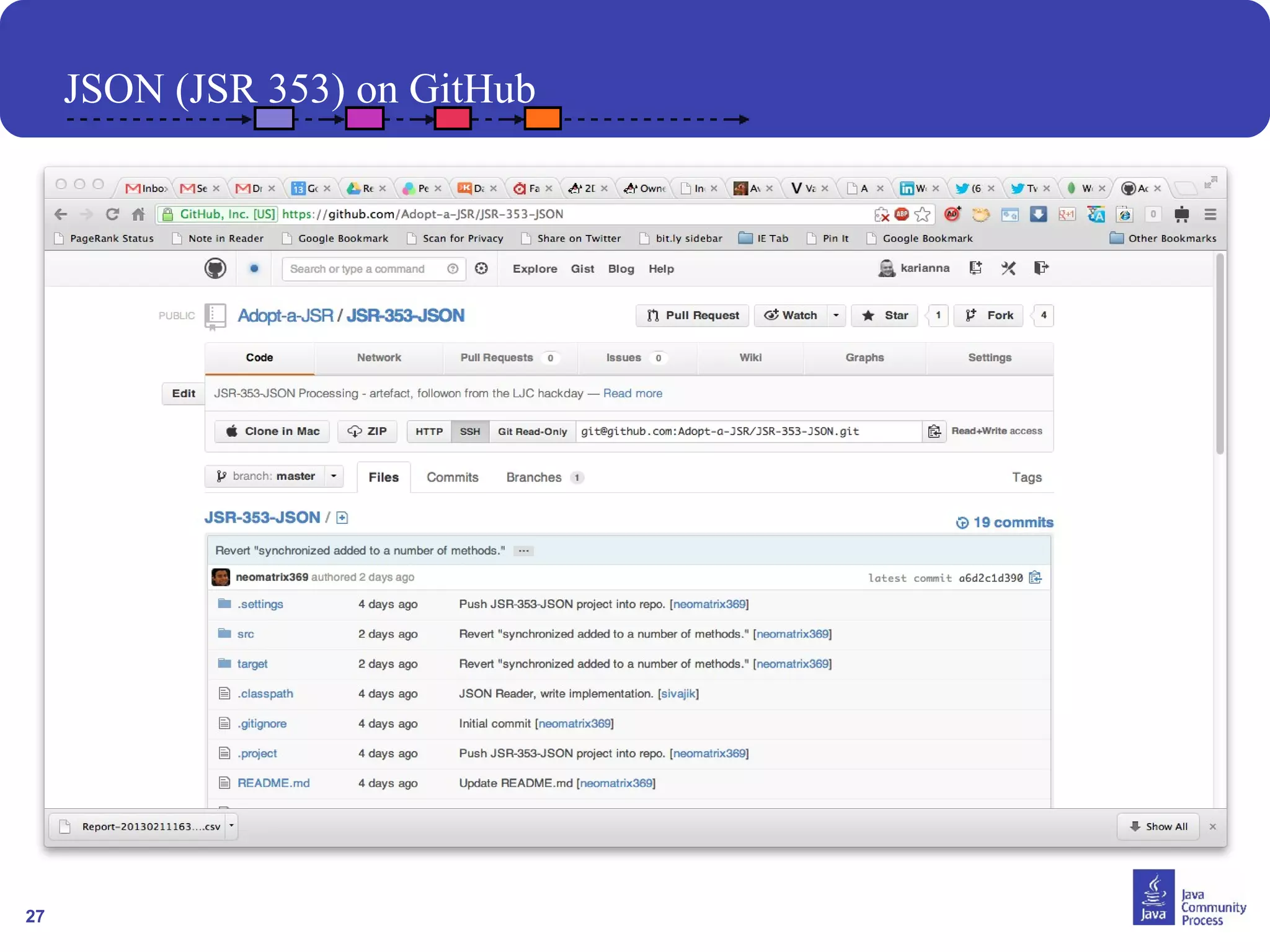Open the Read more link
This screenshot has height=952, width=1270.
tap(633, 394)
